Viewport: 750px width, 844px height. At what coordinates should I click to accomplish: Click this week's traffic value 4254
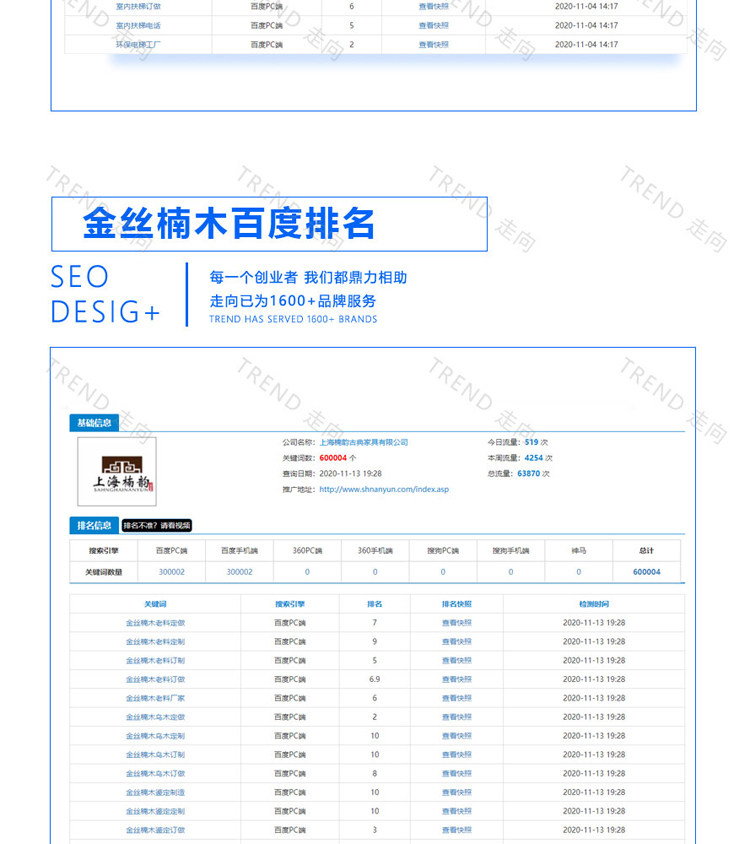click(x=534, y=458)
